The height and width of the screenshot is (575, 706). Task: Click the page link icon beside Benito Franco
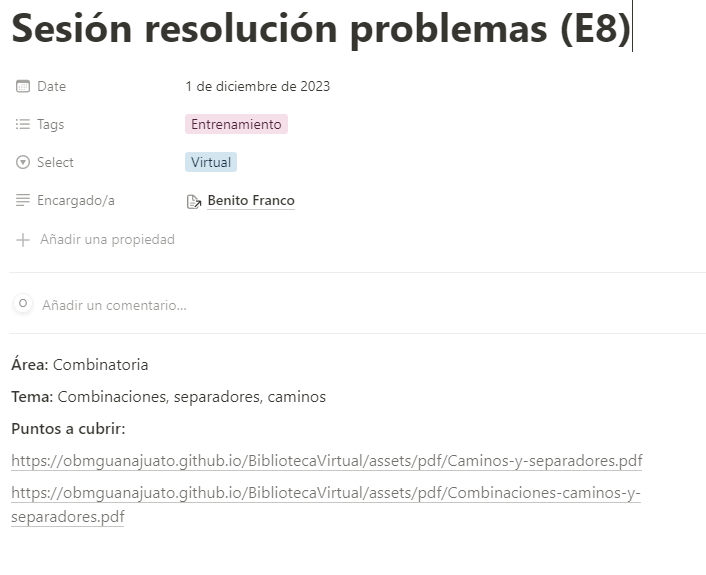click(x=194, y=201)
